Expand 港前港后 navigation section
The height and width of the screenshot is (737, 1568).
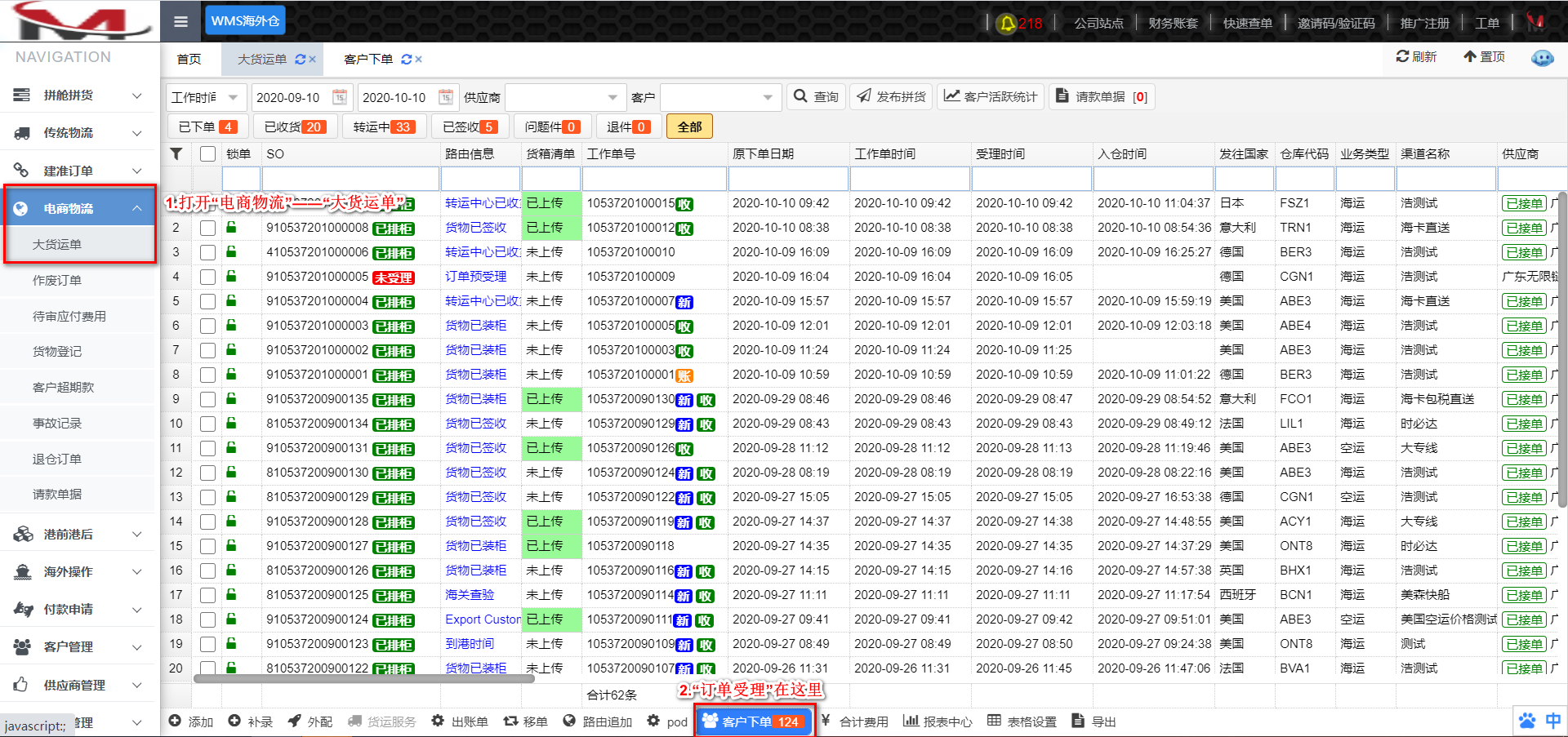[x=78, y=534]
